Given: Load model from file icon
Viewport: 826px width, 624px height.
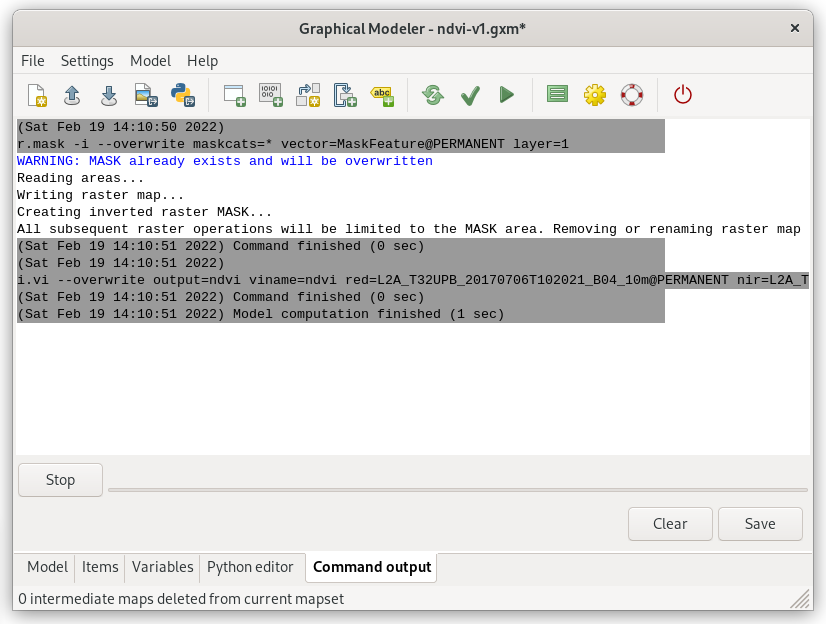Looking at the screenshot, I should click(x=72, y=95).
